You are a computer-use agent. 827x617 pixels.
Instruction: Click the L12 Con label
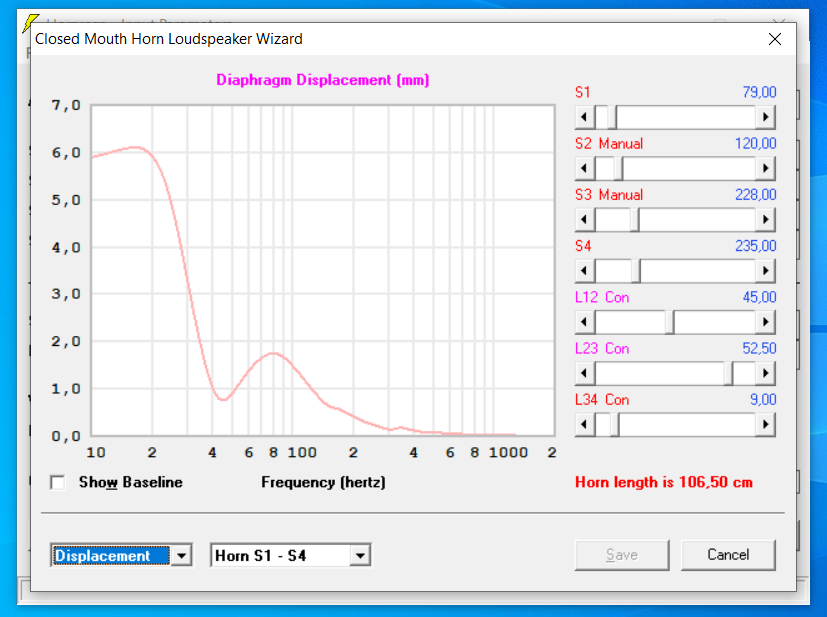pos(602,297)
